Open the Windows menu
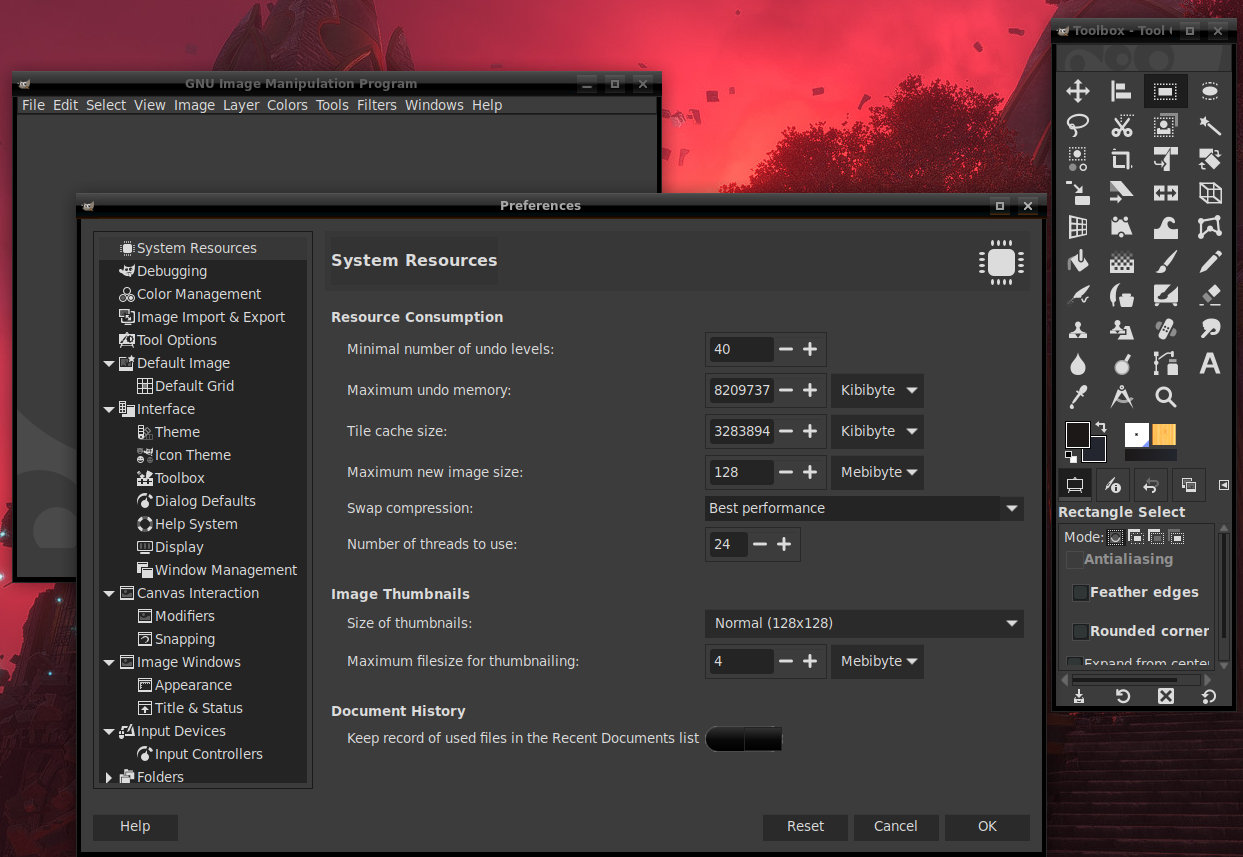Screen dimensions: 1243x857 point(434,105)
